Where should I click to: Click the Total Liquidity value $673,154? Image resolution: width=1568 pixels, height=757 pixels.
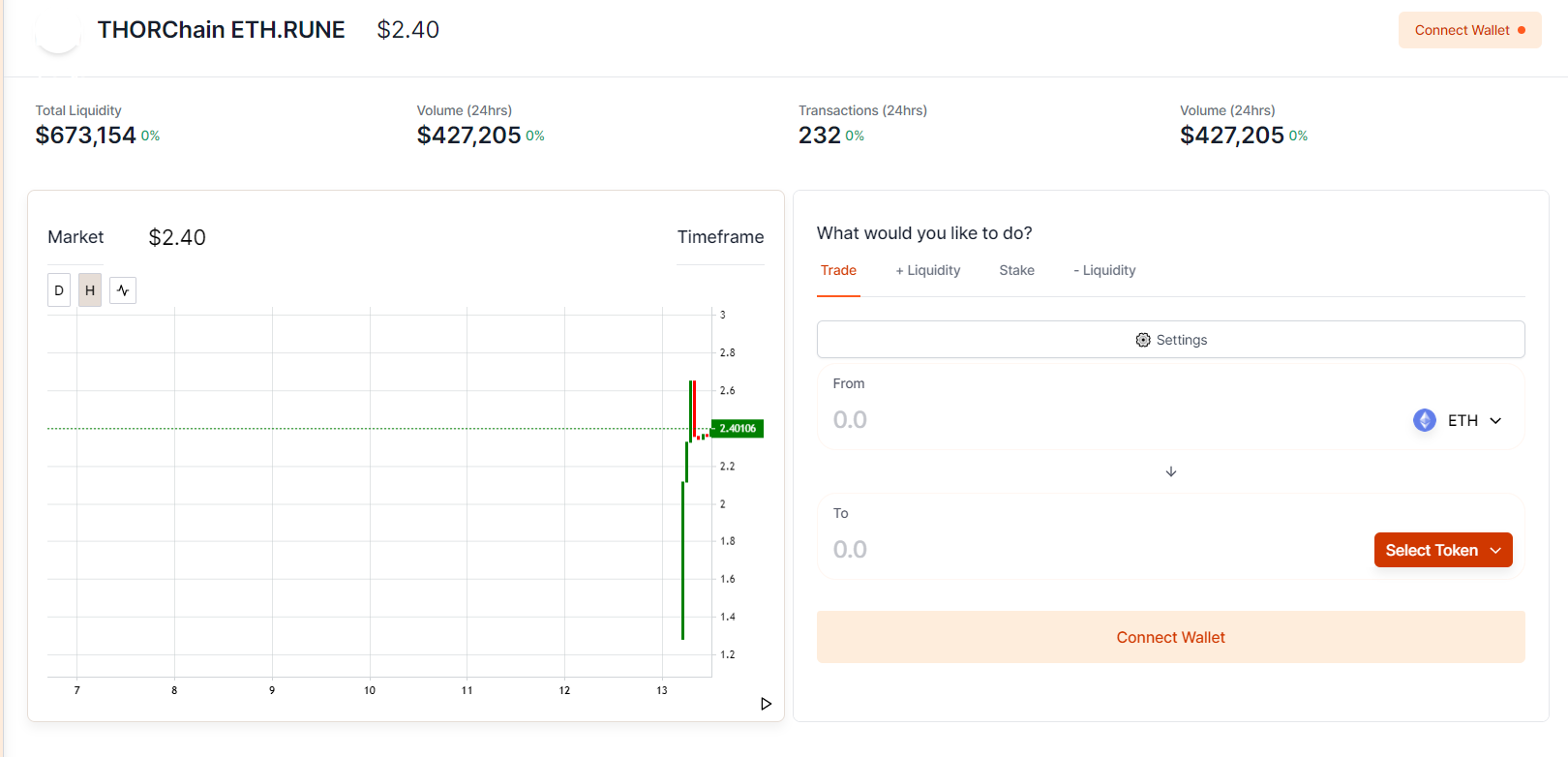tap(86, 136)
